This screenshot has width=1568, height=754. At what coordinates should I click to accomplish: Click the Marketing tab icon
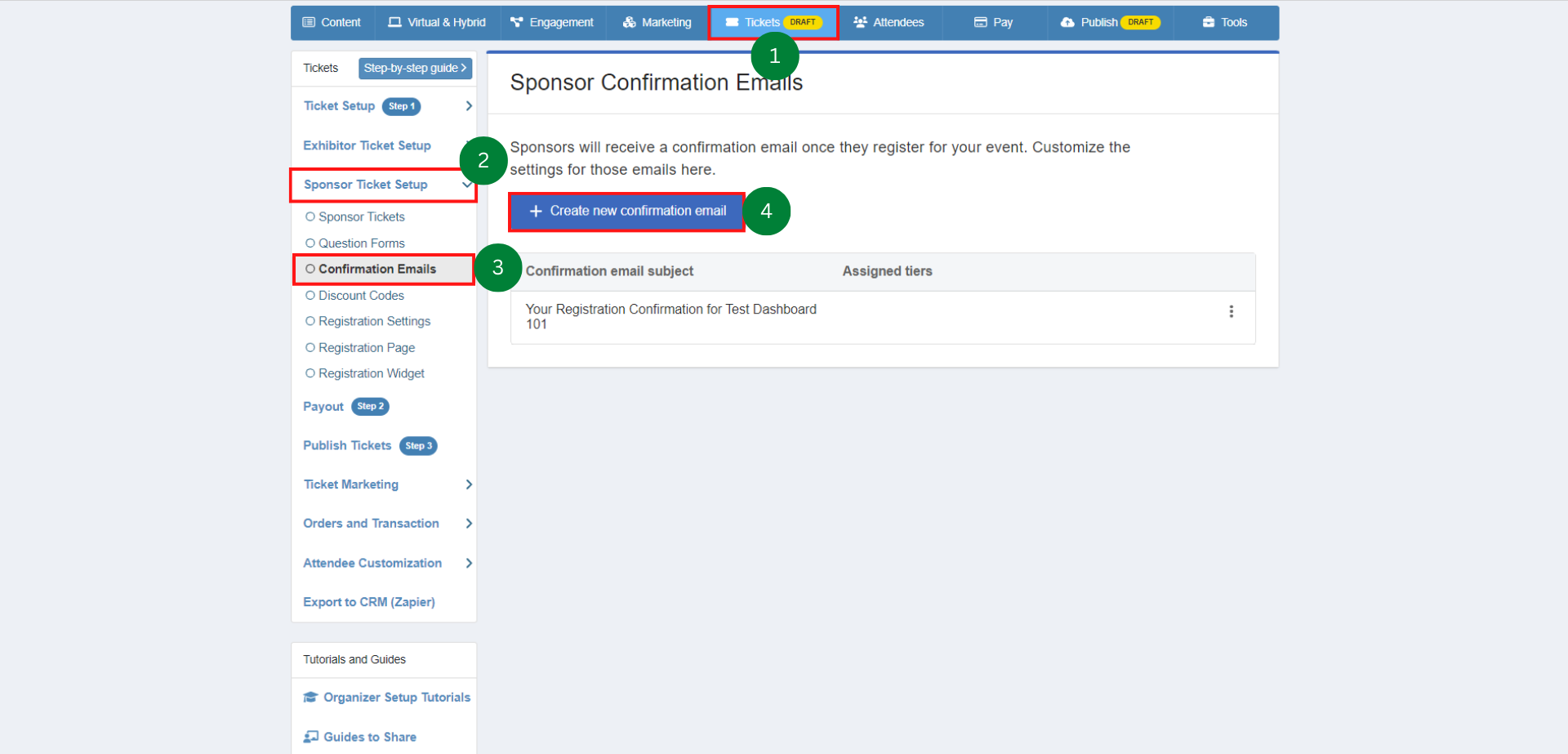pos(629,22)
